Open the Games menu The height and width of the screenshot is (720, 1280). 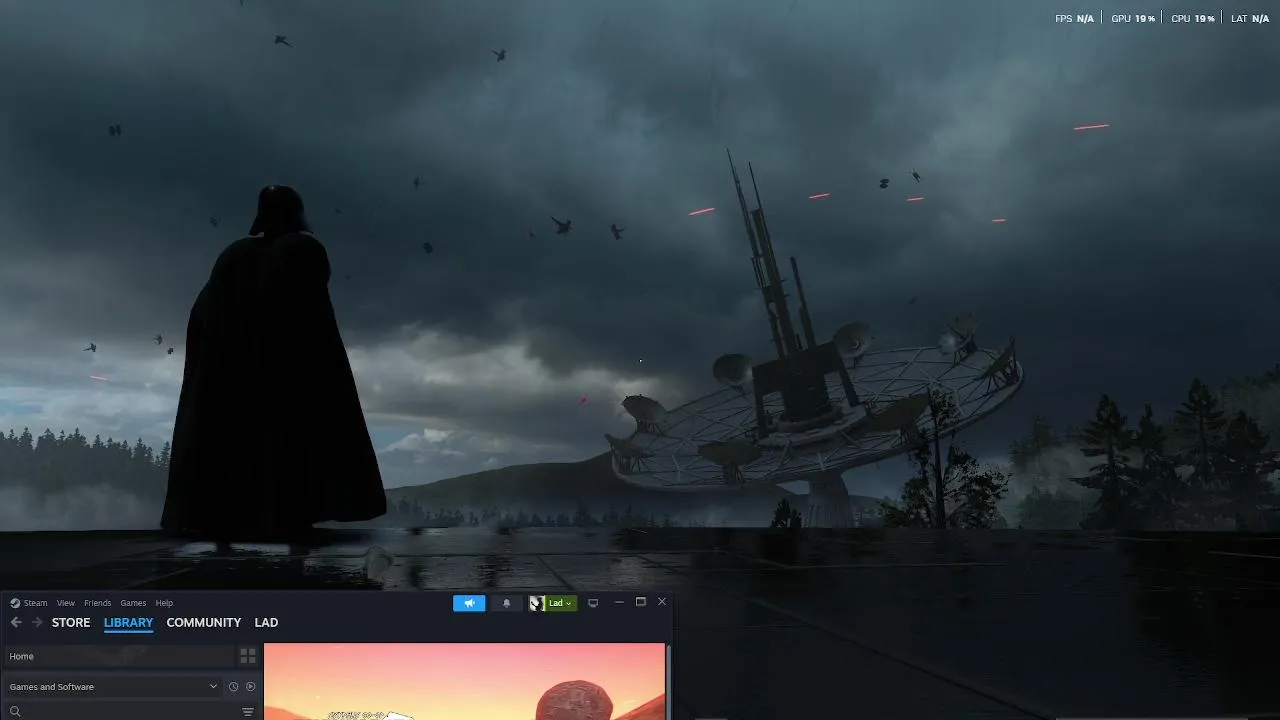(133, 603)
